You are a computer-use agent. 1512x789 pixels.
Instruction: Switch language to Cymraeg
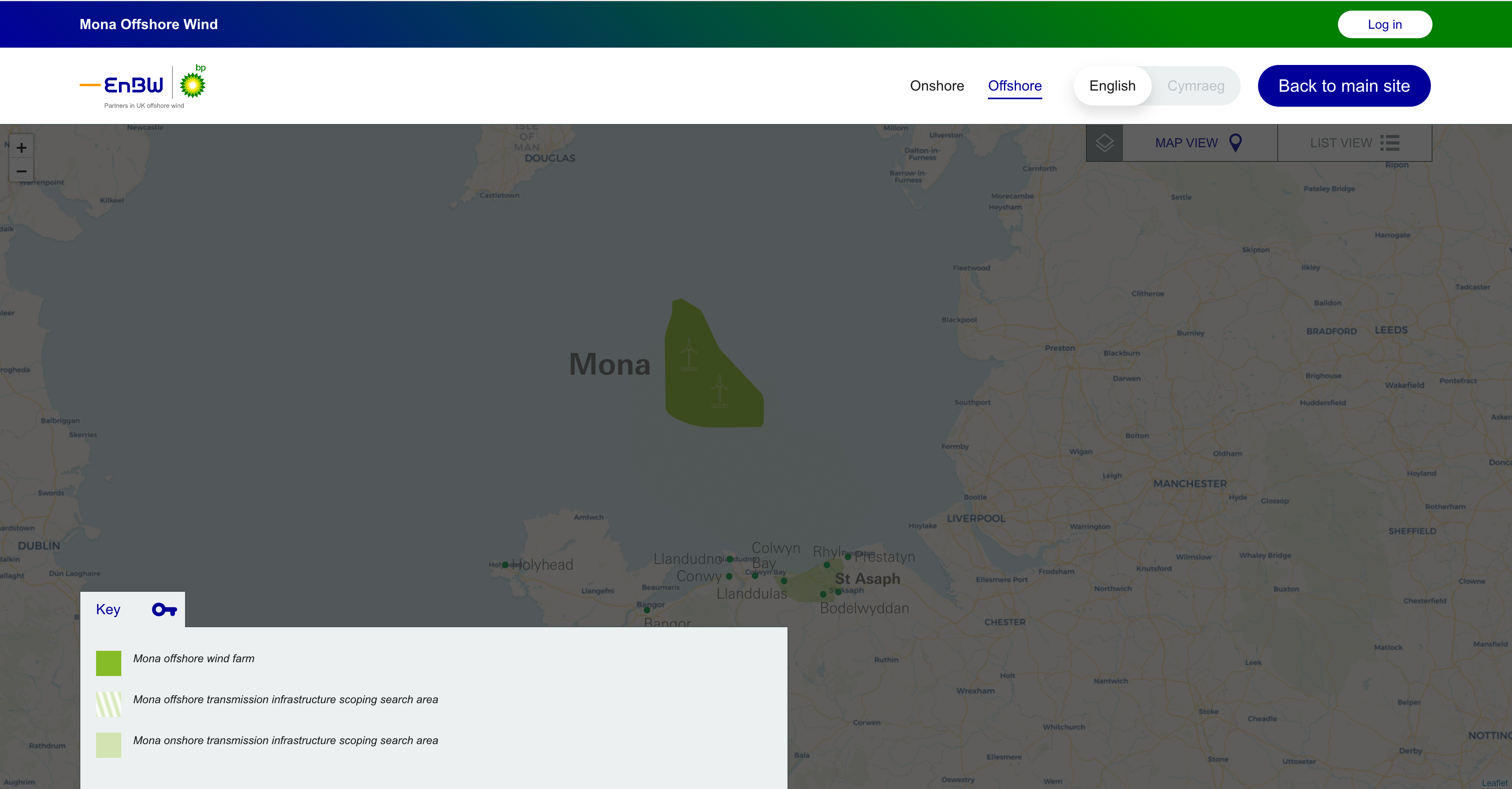click(x=1196, y=86)
